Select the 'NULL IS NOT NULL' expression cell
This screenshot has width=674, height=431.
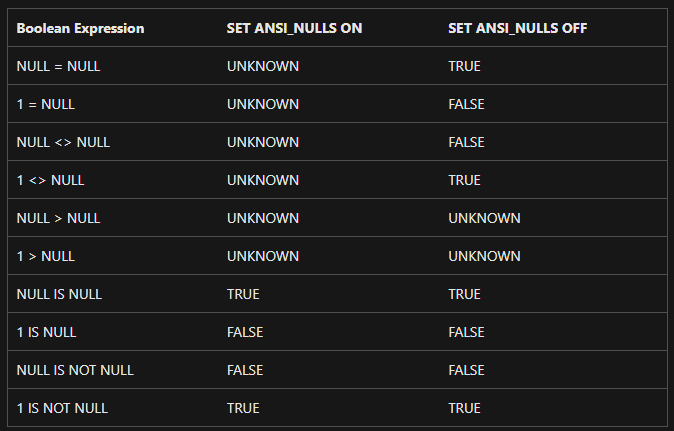point(75,370)
